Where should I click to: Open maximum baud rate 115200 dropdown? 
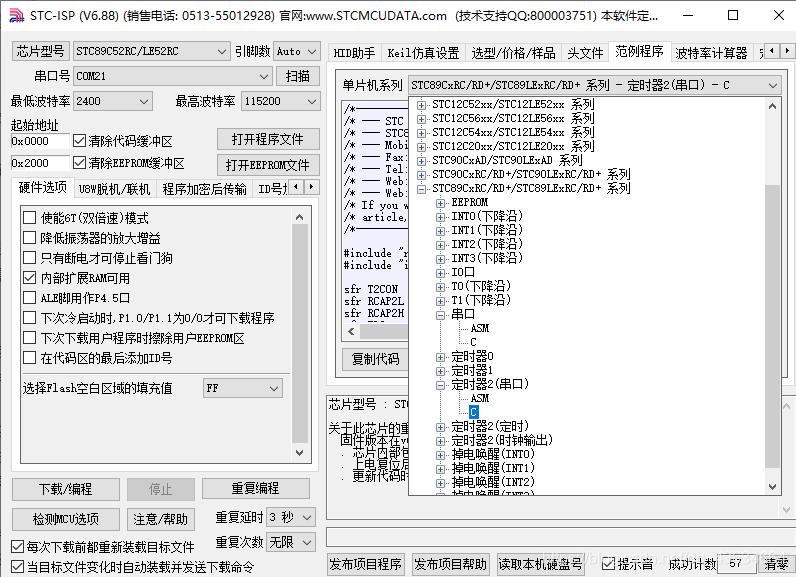tap(281, 101)
